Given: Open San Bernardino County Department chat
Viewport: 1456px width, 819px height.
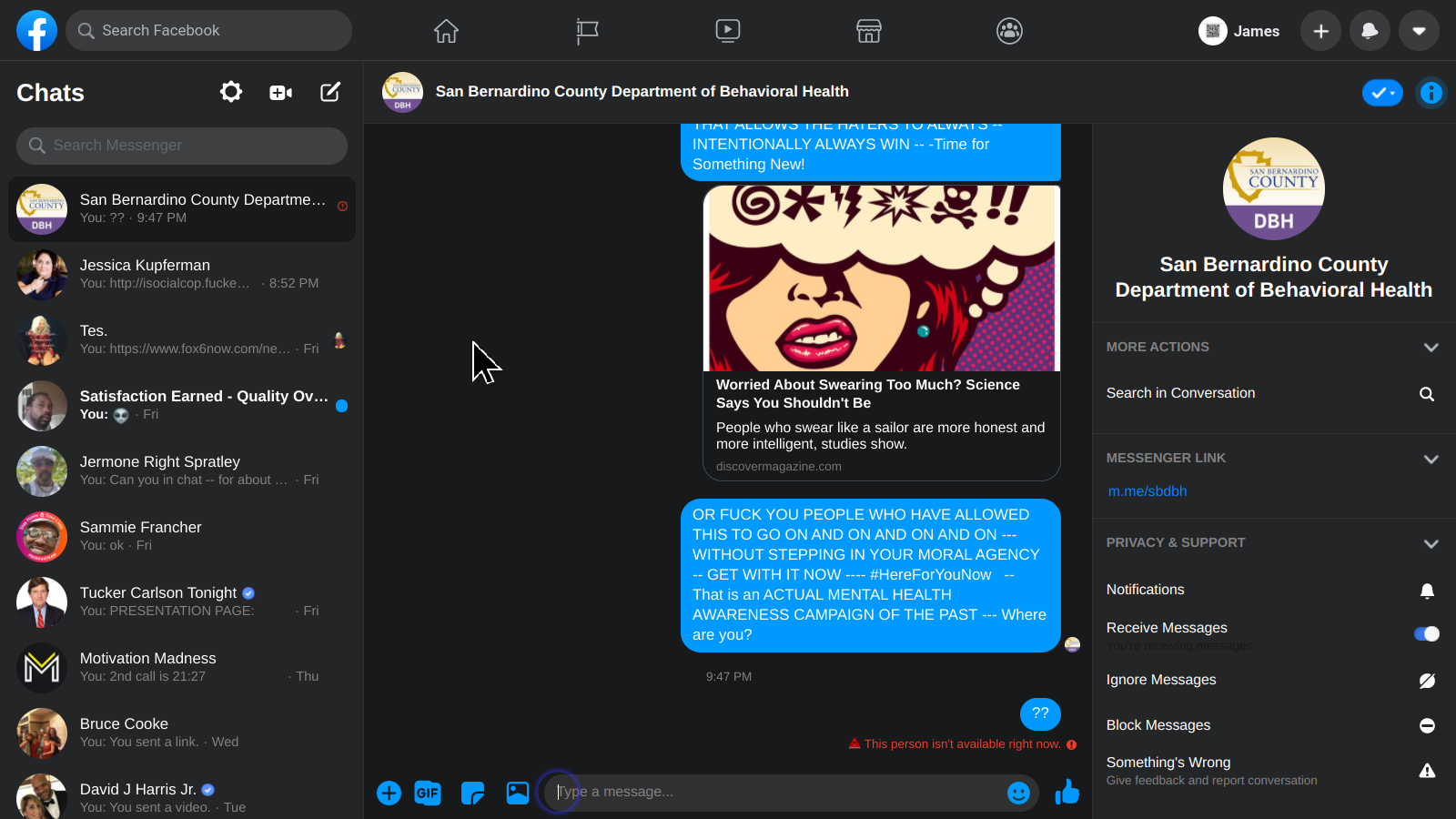Looking at the screenshot, I should (x=182, y=209).
